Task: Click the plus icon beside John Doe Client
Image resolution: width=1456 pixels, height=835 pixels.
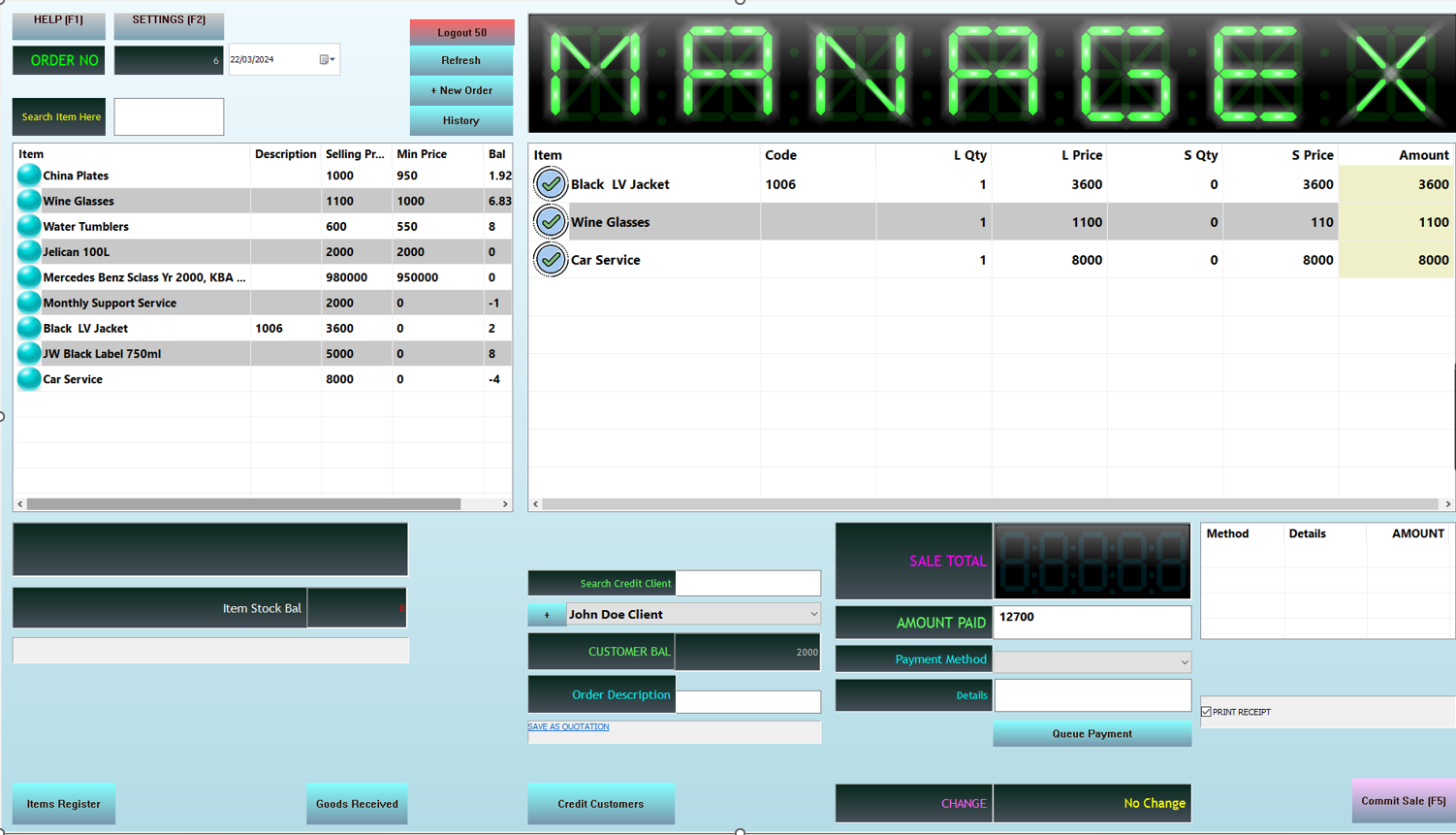Action: [x=547, y=615]
